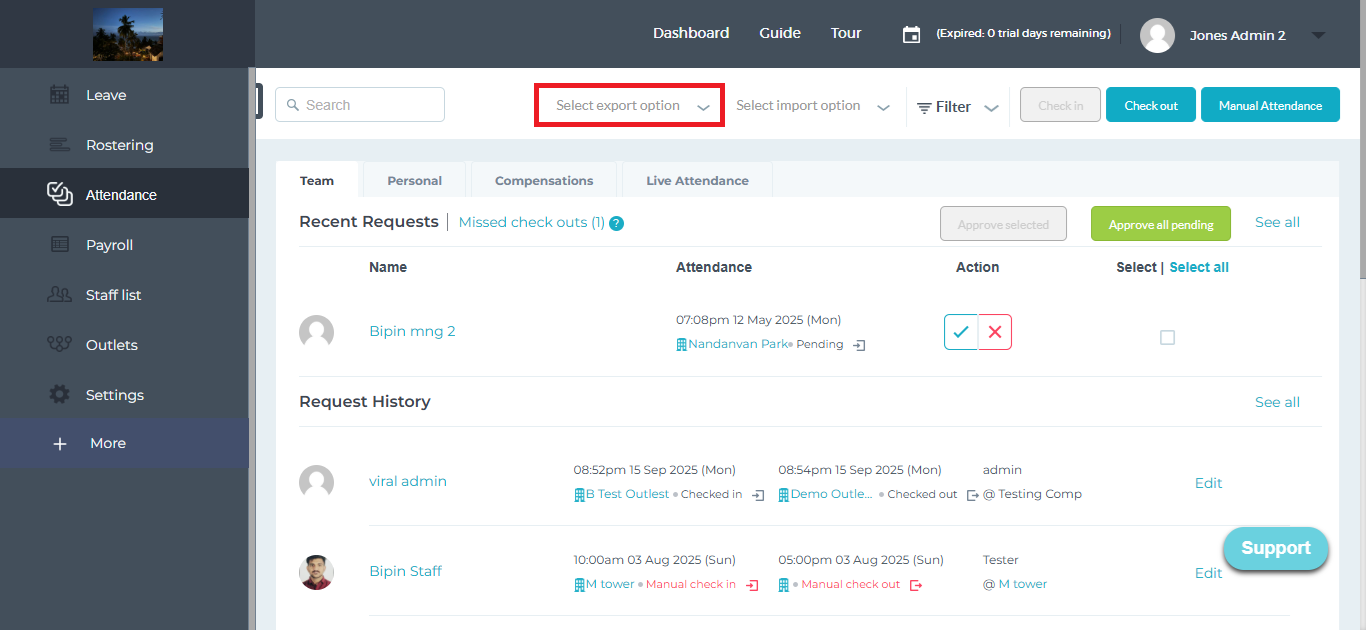
Task: Click the Missed check outs help icon
Action: tap(617, 223)
